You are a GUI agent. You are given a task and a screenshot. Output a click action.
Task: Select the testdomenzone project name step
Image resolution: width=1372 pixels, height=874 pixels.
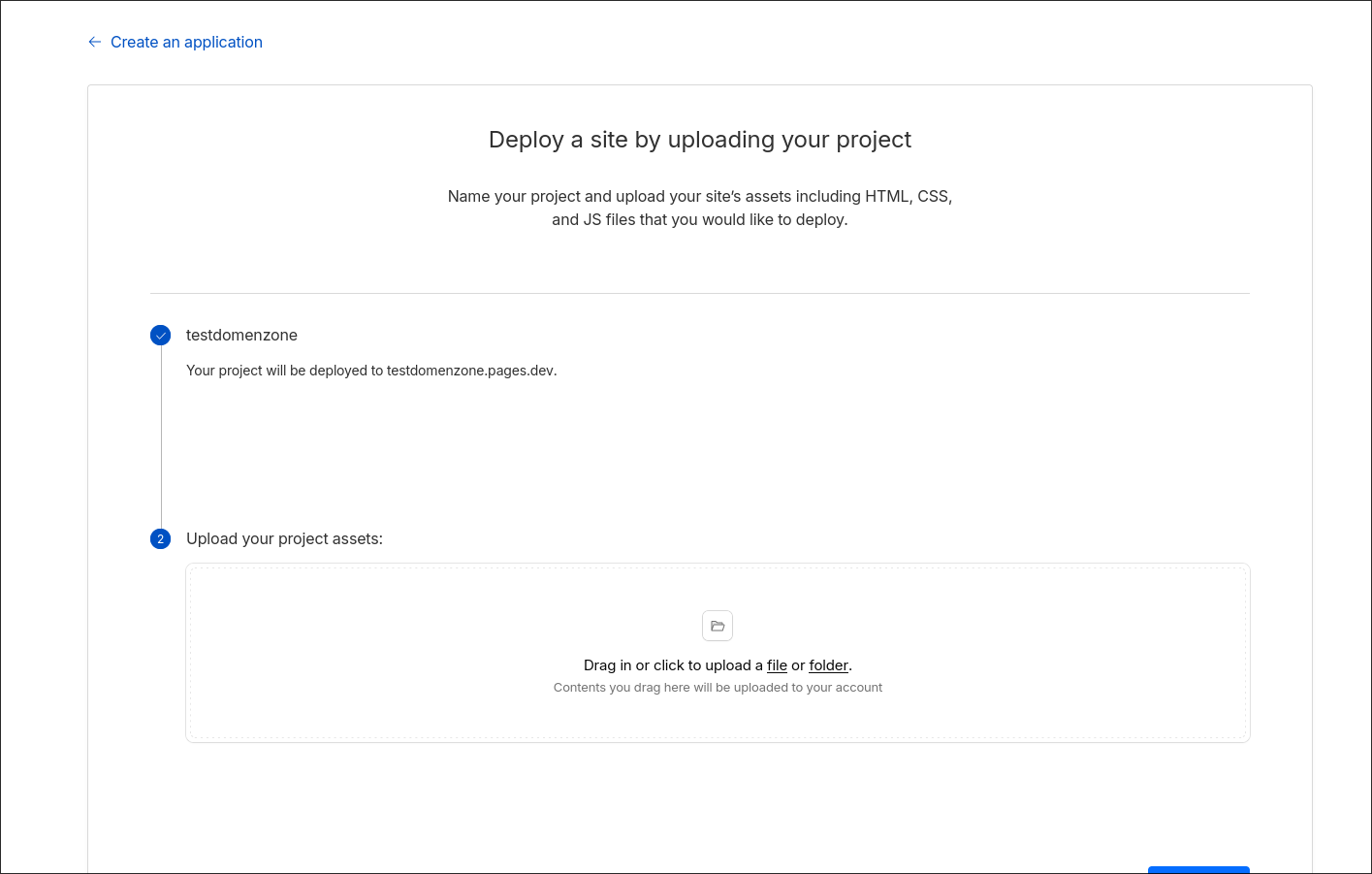(241, 335)
